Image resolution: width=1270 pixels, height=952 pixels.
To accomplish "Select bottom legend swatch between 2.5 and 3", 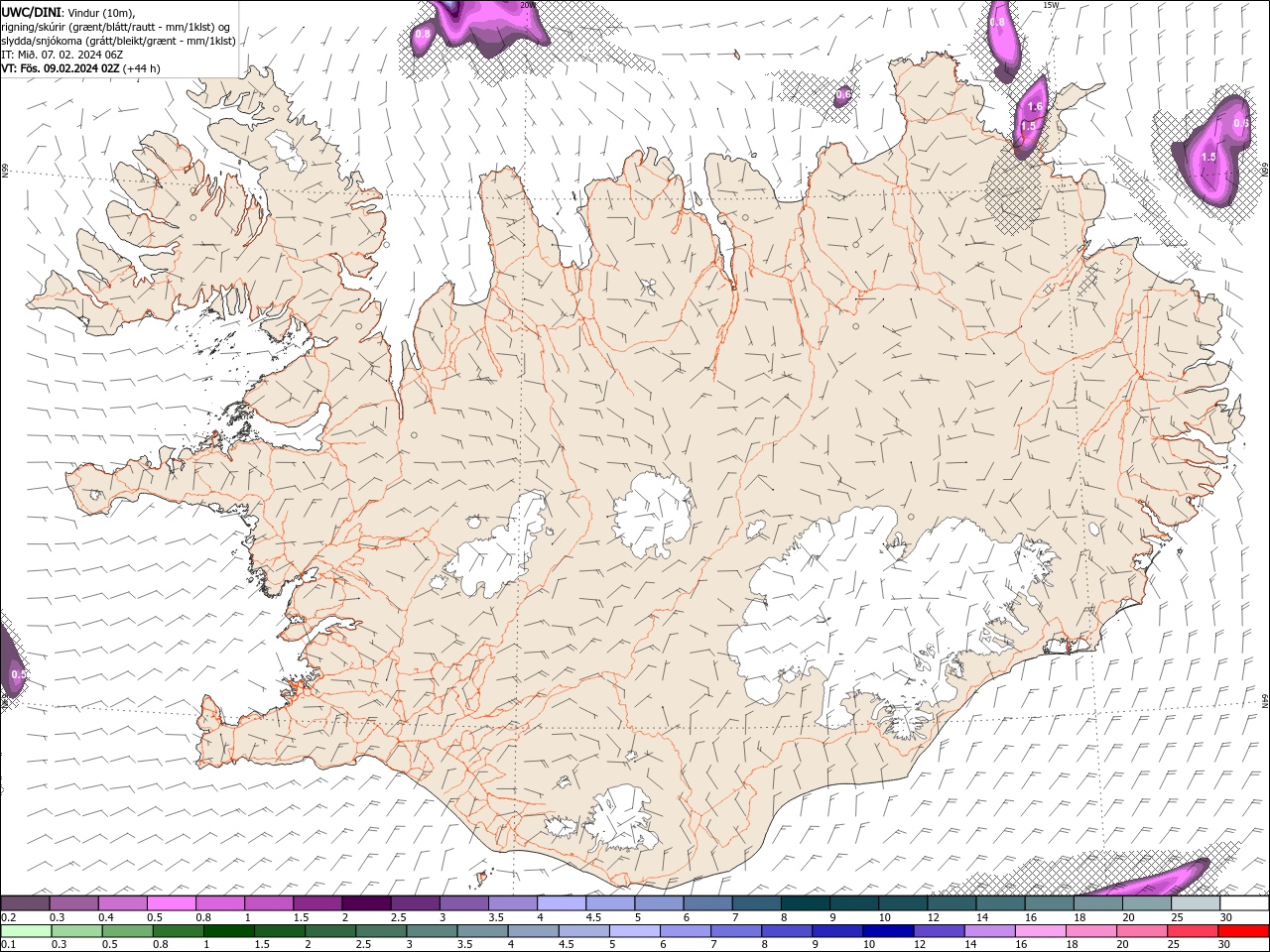I will 380,931.
